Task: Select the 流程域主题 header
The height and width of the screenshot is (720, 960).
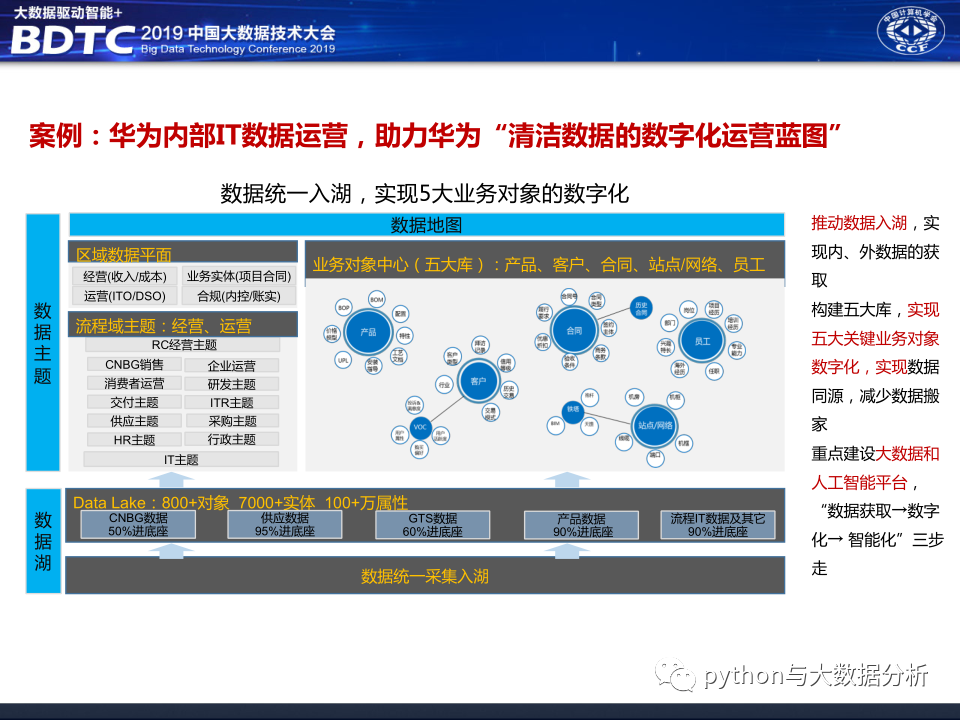Action: pos(183,325)
